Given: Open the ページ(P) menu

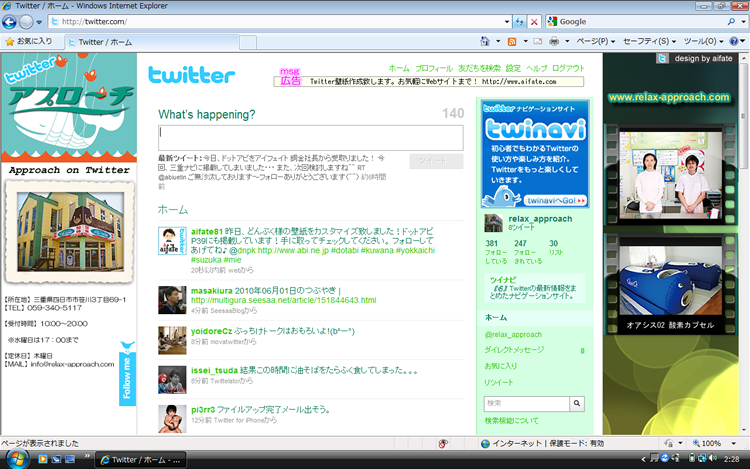Looking at the screenshot, I should [596, 42].
